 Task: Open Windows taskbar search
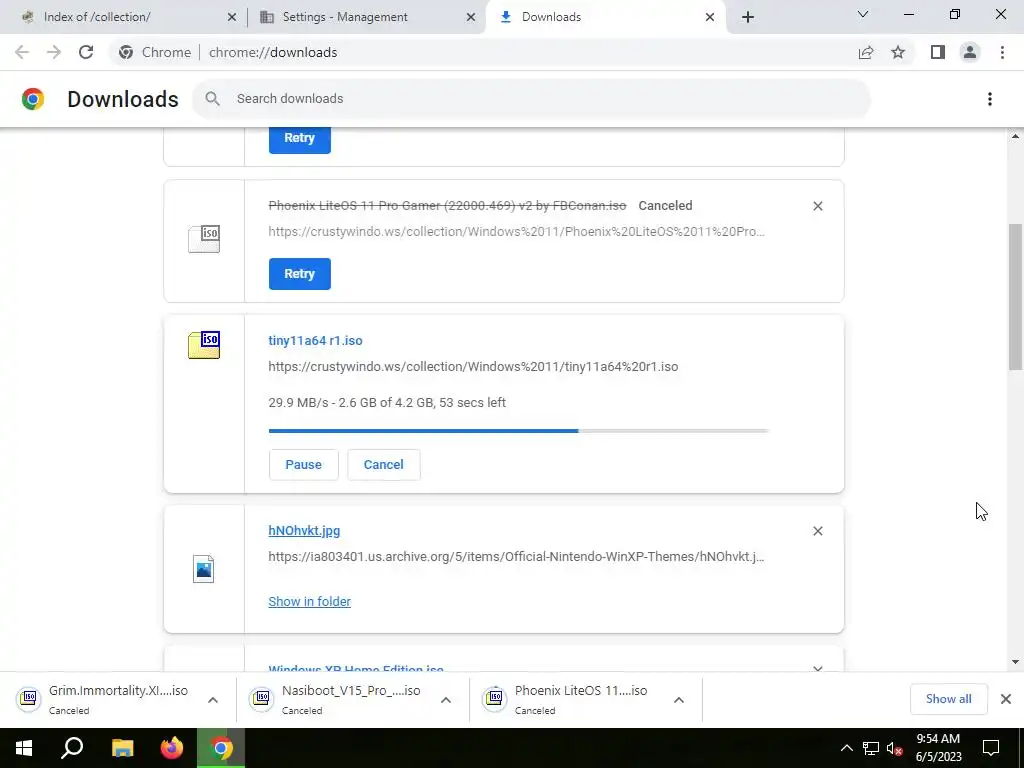[72, 748]
